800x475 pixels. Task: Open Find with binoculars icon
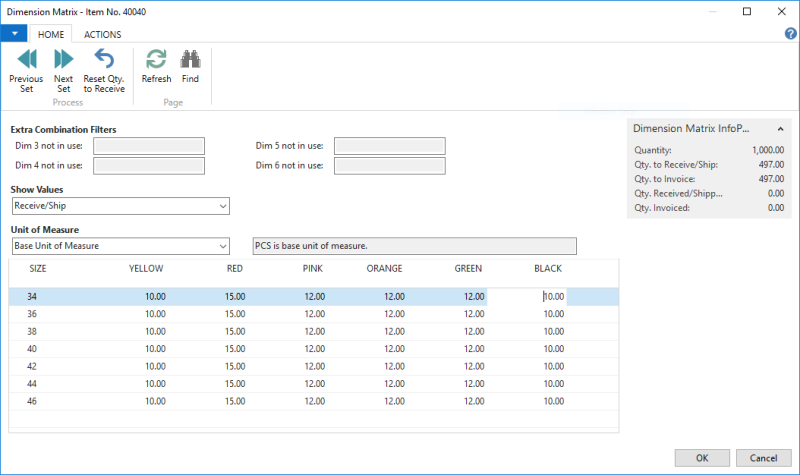(190, 59)
